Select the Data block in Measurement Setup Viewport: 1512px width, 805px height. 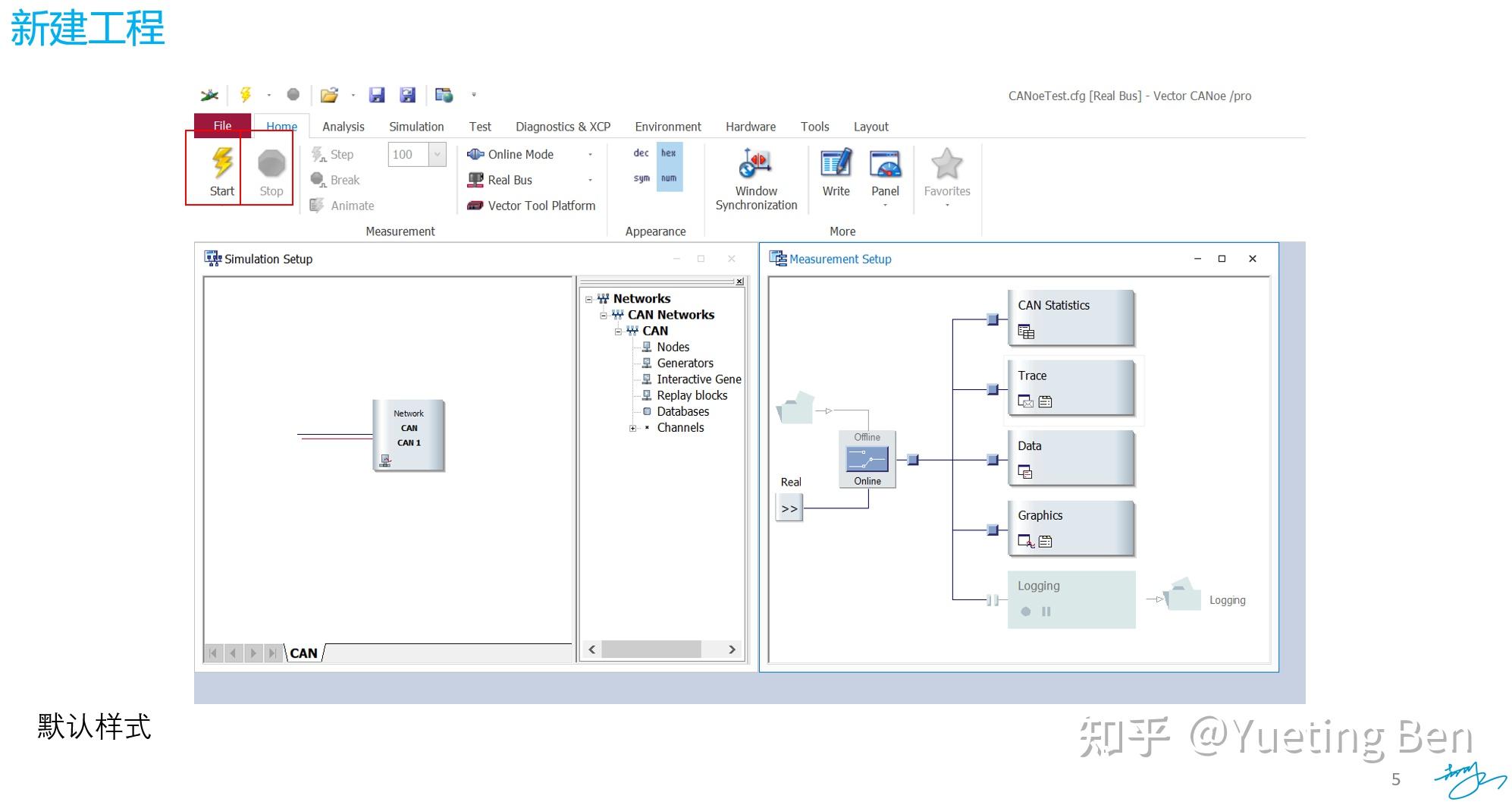coord(1071,458)
